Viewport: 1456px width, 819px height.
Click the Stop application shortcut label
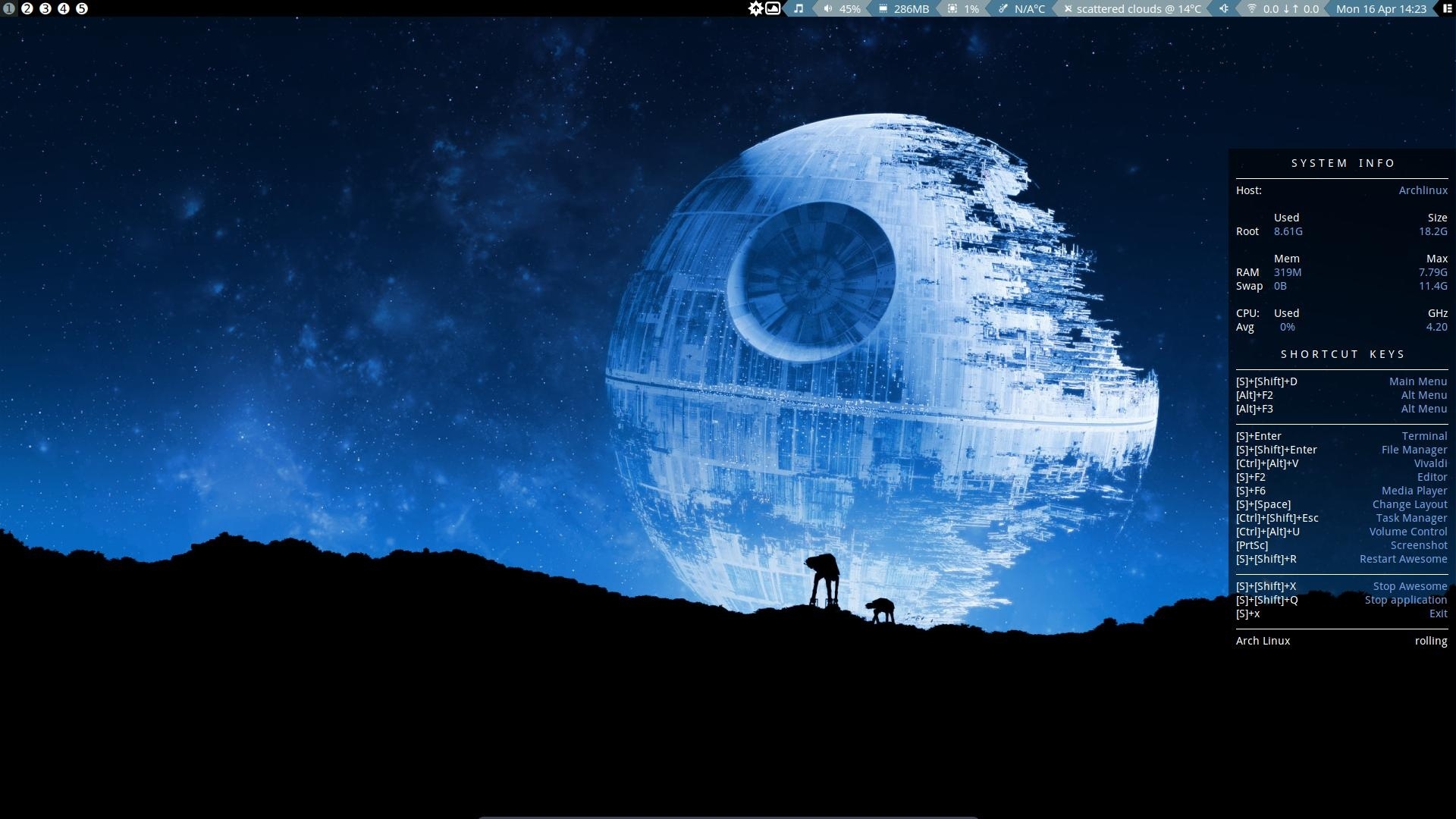[x=1405, y=600]
